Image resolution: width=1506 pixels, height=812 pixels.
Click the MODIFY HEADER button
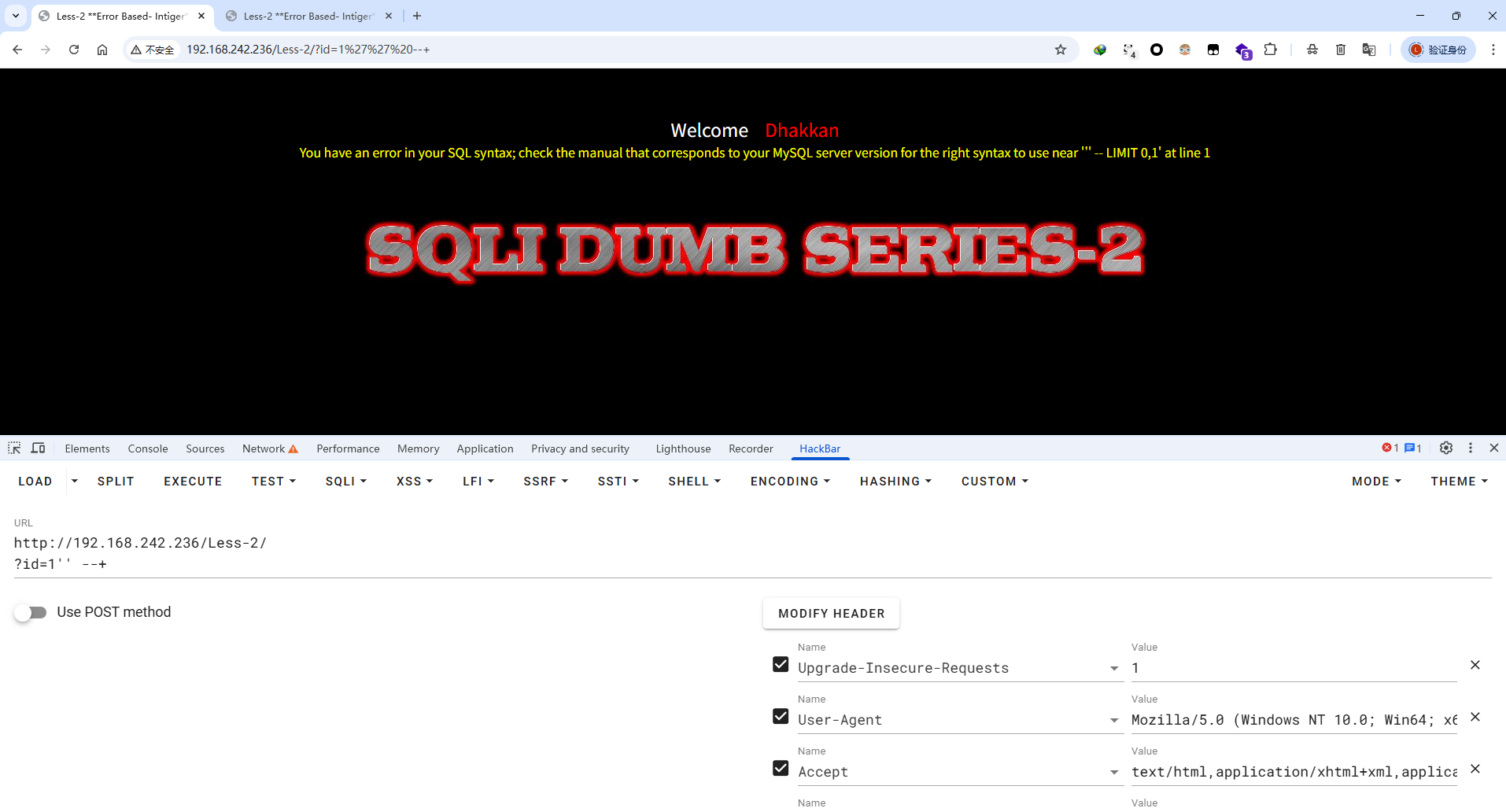(831, 613)
